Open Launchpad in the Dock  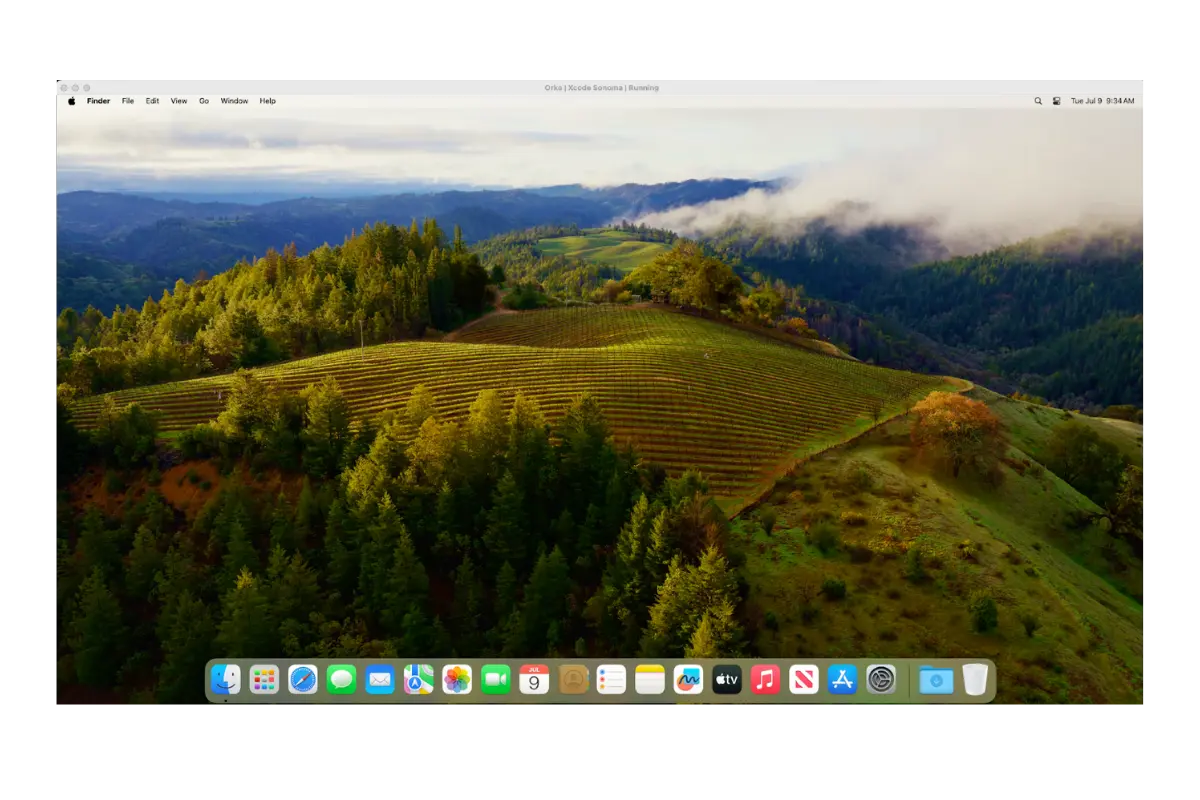coord(264,680)
